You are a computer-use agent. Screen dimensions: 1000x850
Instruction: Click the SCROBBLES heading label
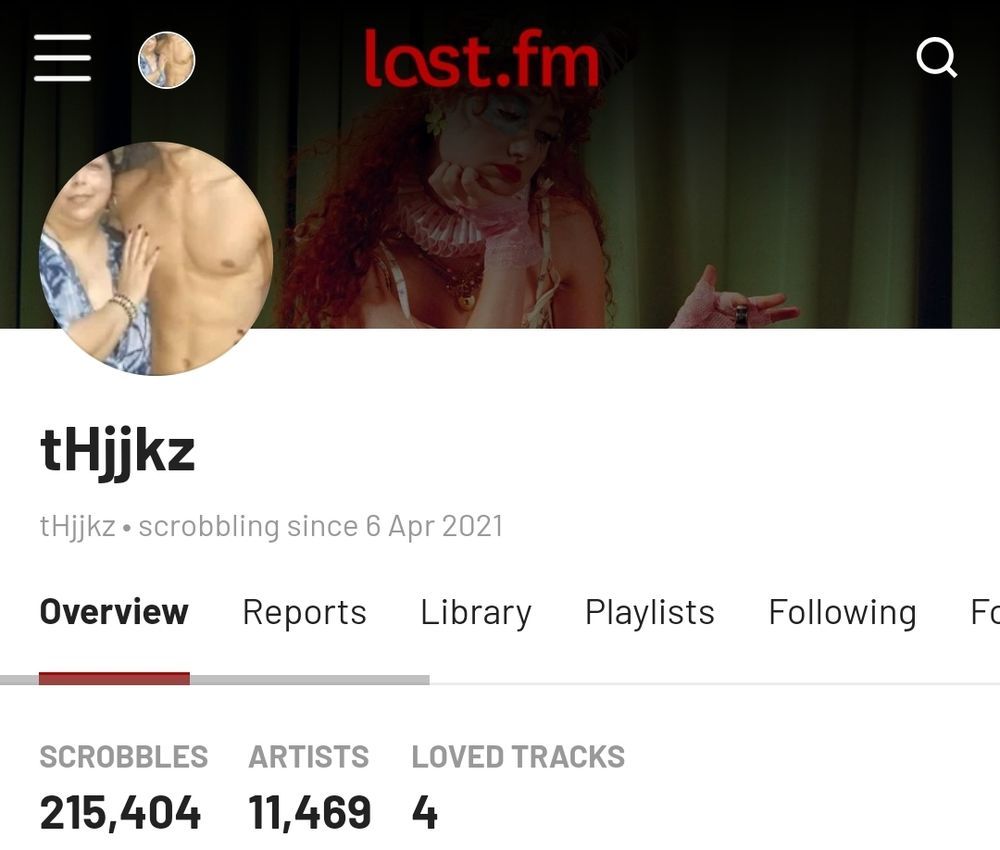[x=124, y=757]
